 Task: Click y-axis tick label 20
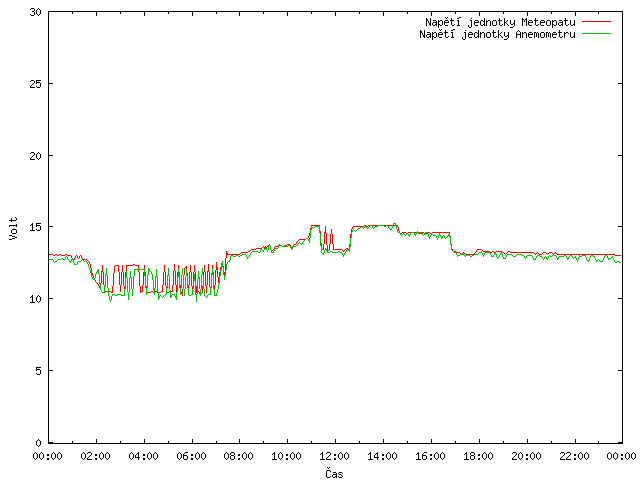click(x=36, y=156)
